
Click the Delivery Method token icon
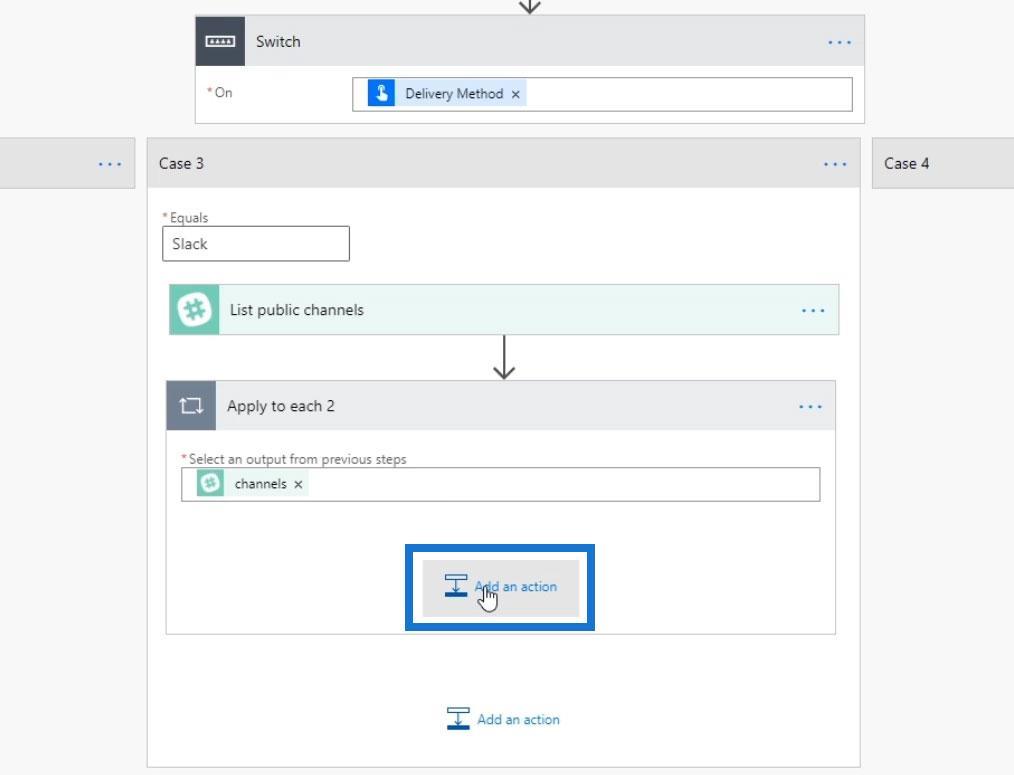[381, 93]
